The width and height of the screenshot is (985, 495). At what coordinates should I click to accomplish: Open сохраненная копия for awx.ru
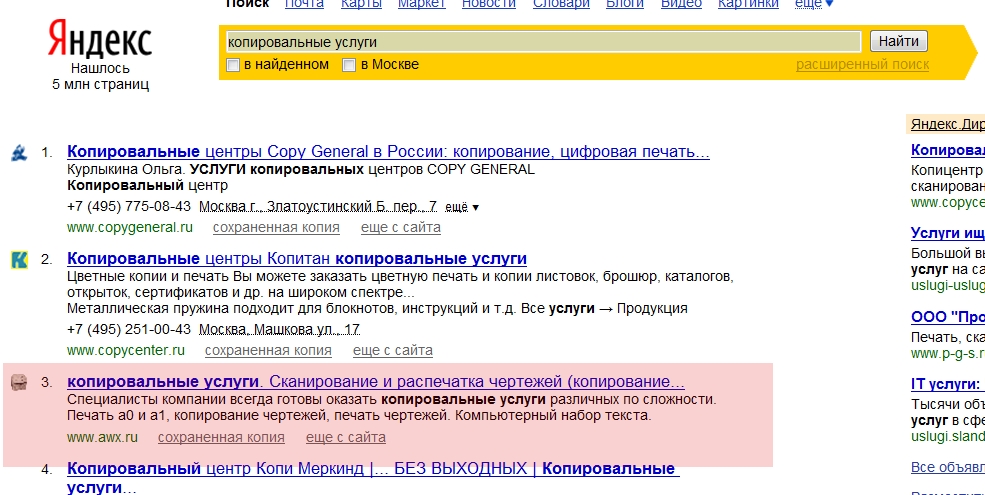(221, 437)
